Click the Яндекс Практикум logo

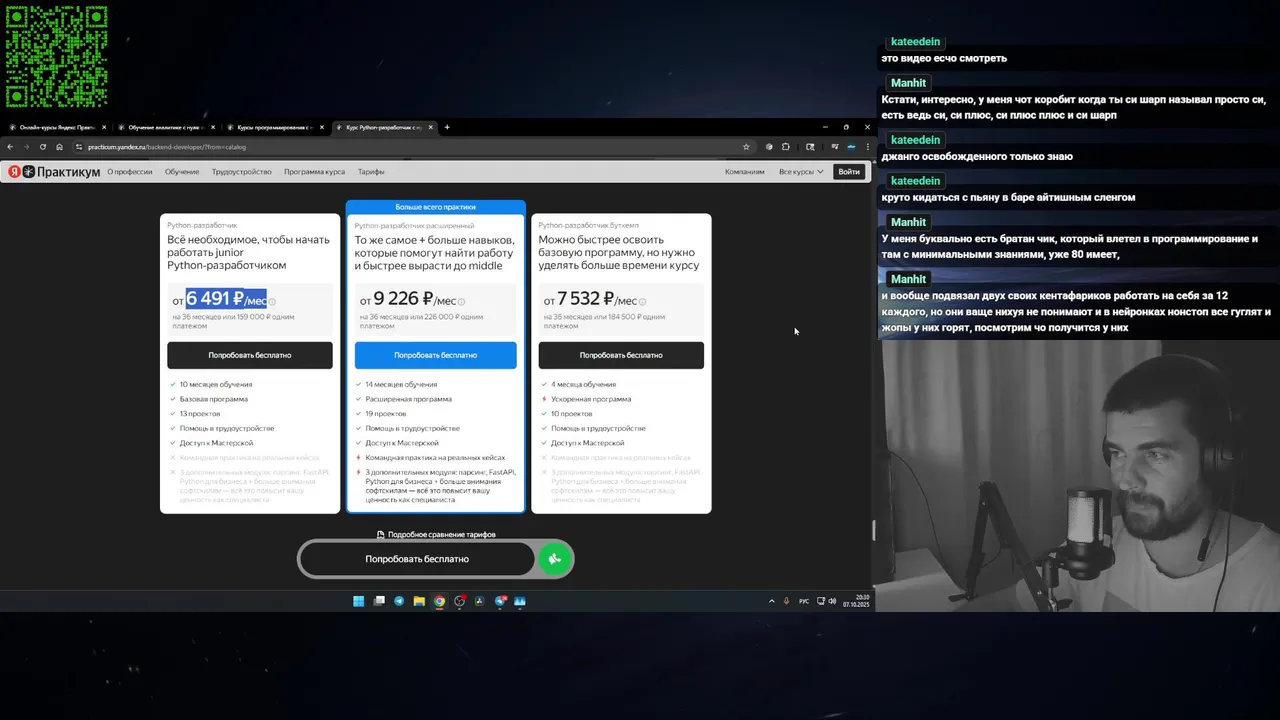[x=54, y=172]
